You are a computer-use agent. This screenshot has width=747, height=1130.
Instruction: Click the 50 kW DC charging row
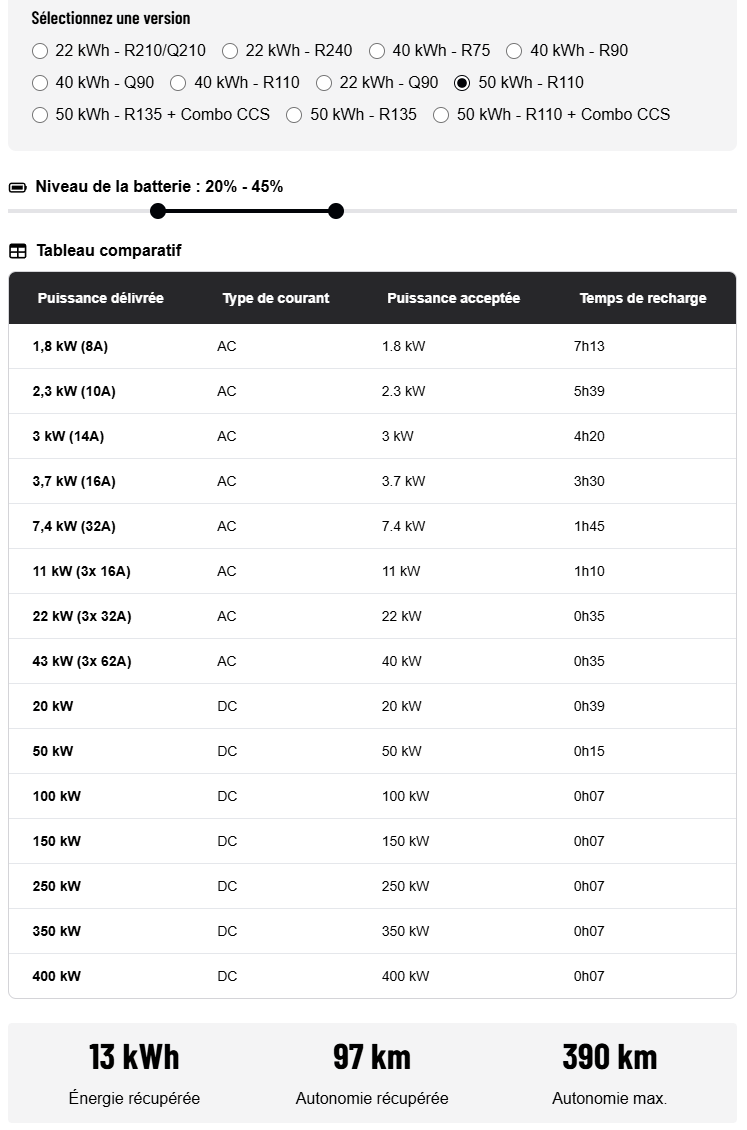[372, 751]
